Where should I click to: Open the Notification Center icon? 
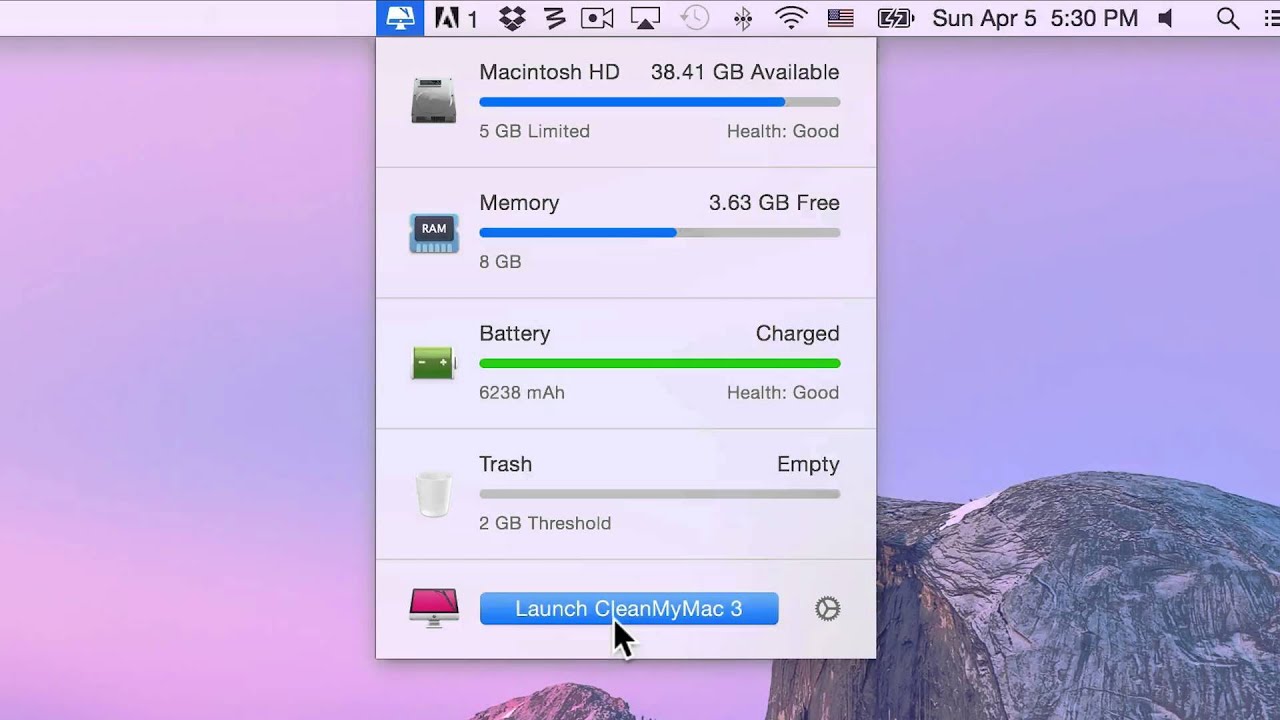1271,18
